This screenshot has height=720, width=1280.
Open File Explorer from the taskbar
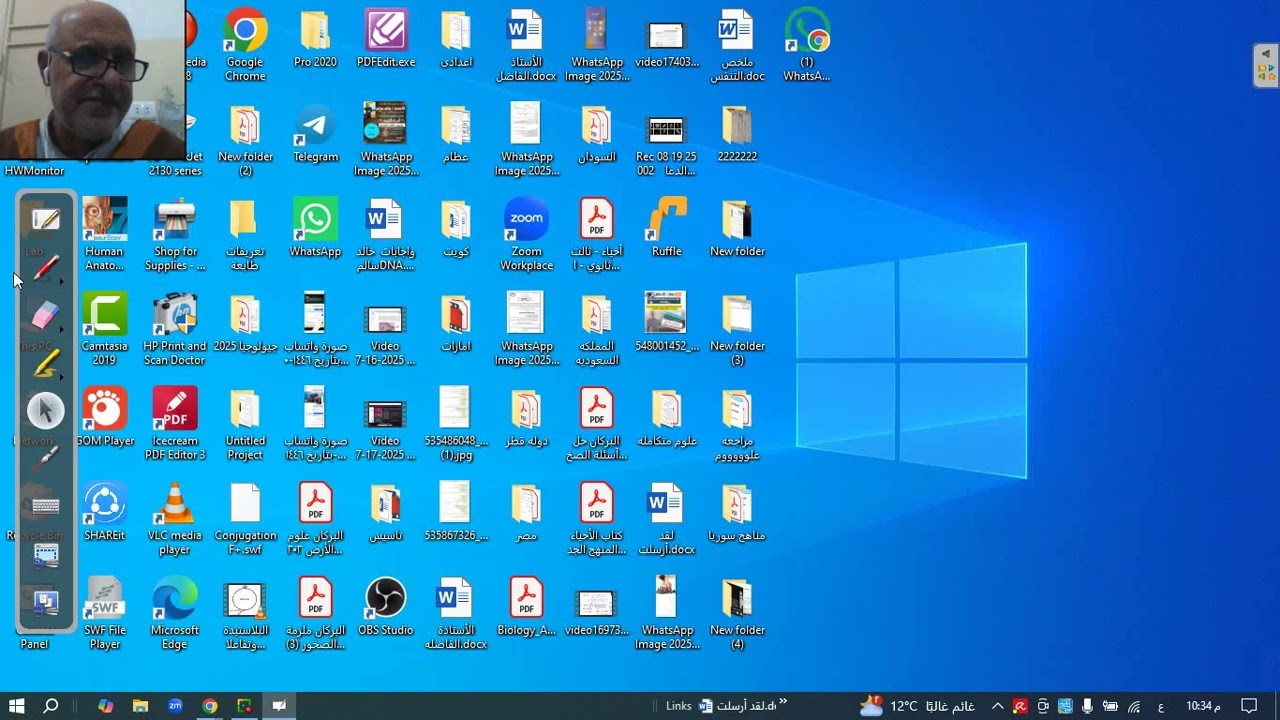click(x=140, y=706)
